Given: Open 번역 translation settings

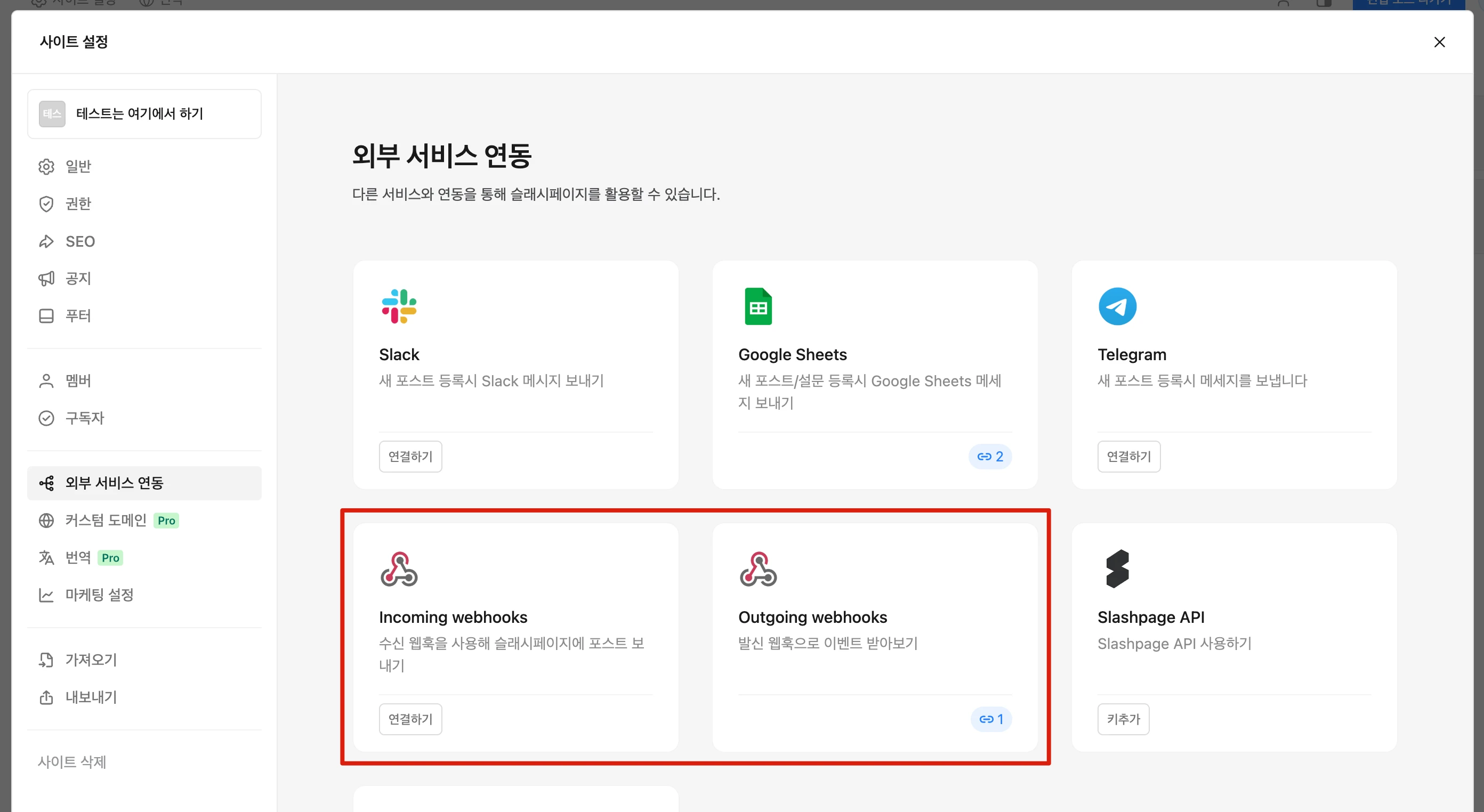Looking at the screenshot, I should (x=78, y=557).
